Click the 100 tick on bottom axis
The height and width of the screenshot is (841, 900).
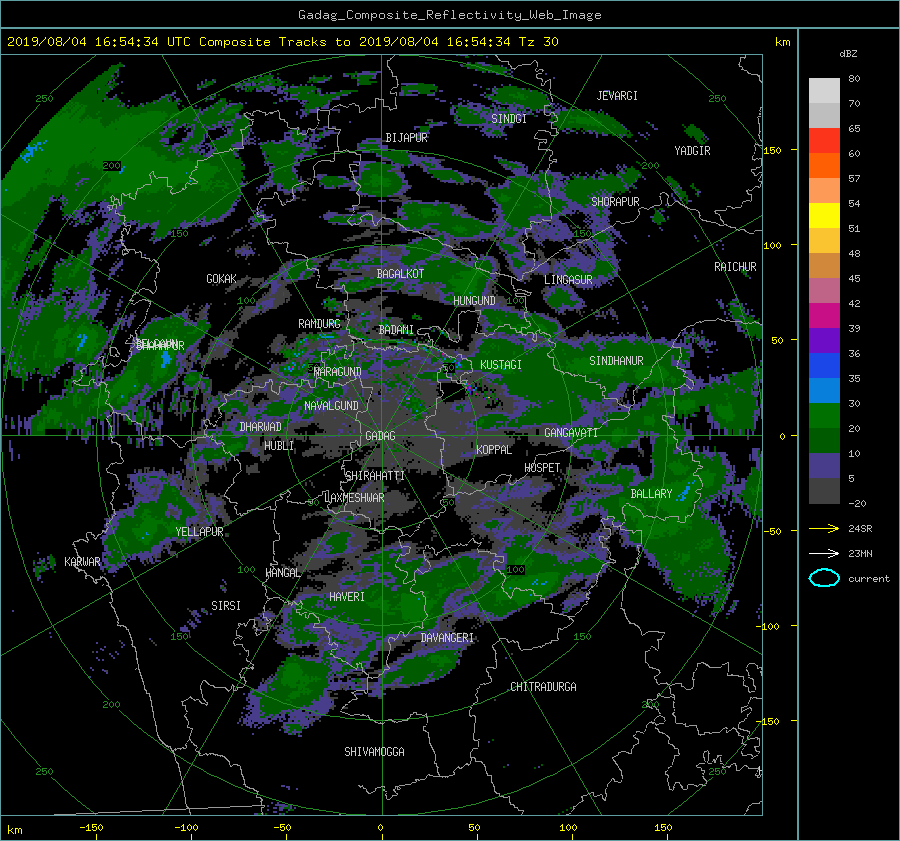click(x=568, y=828)
